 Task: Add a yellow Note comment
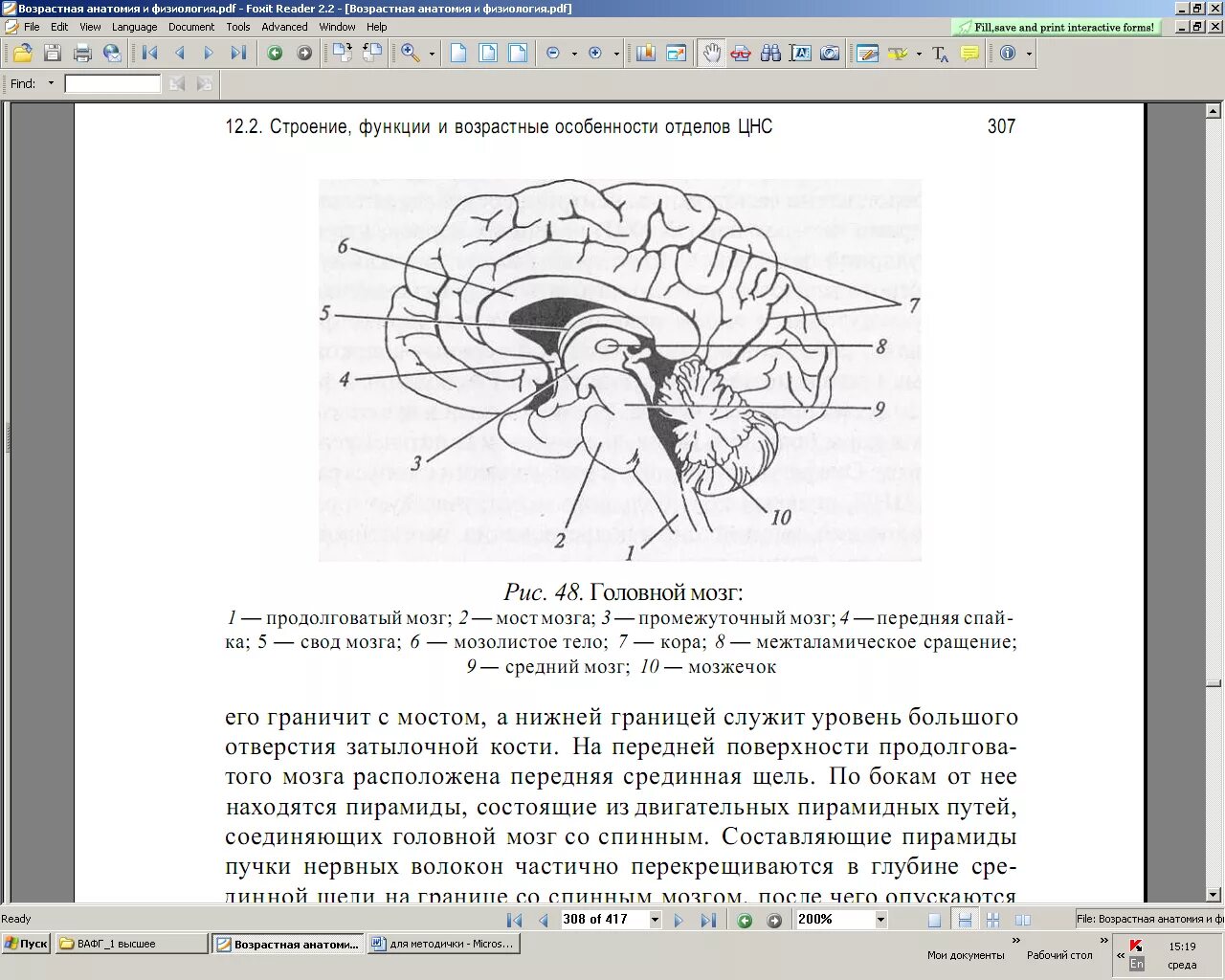[x=969, y=54]
